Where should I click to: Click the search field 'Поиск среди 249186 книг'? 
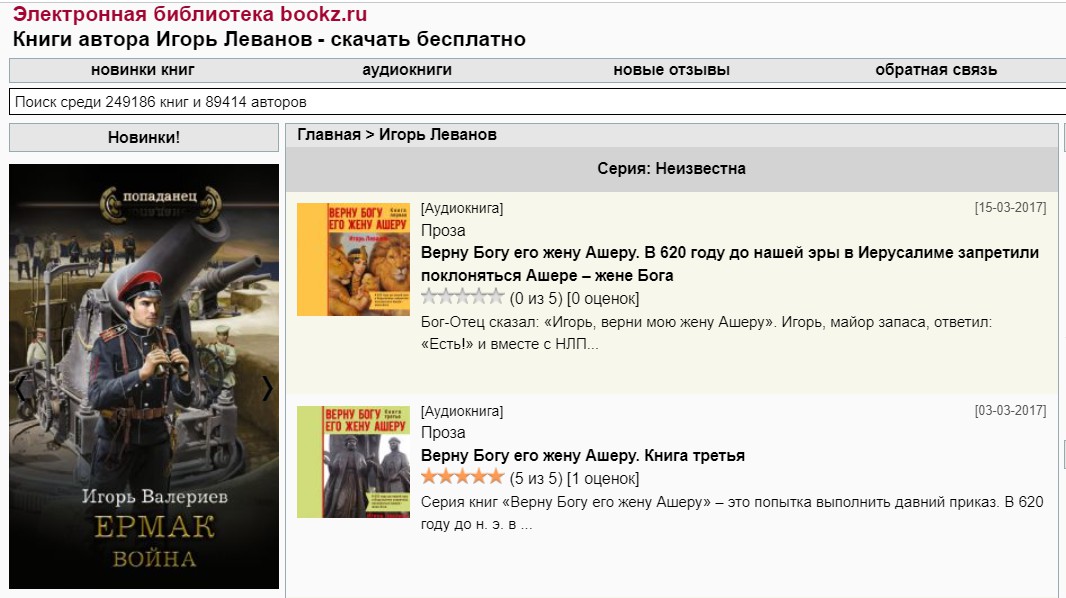538,102
